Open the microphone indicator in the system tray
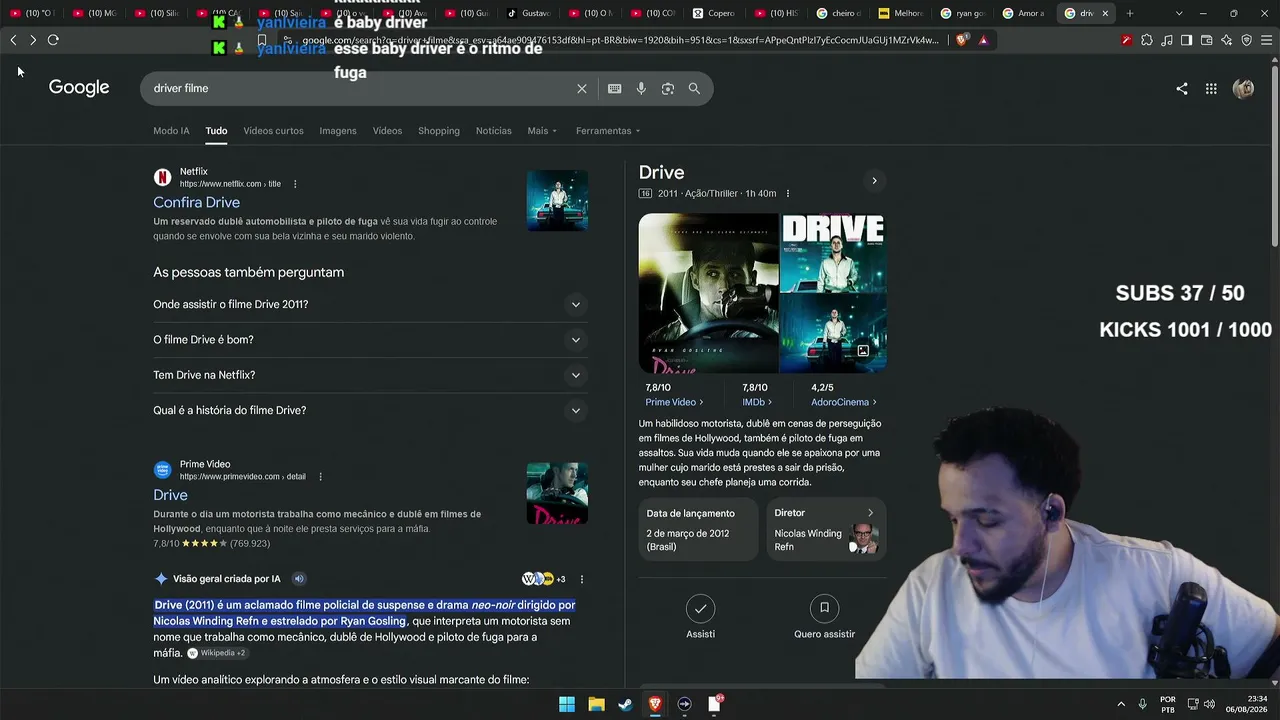 click(x=1143, y=704)
